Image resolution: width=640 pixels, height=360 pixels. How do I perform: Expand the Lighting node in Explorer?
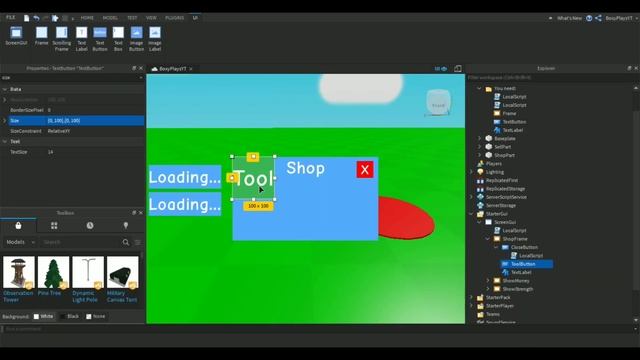point(471,172)
